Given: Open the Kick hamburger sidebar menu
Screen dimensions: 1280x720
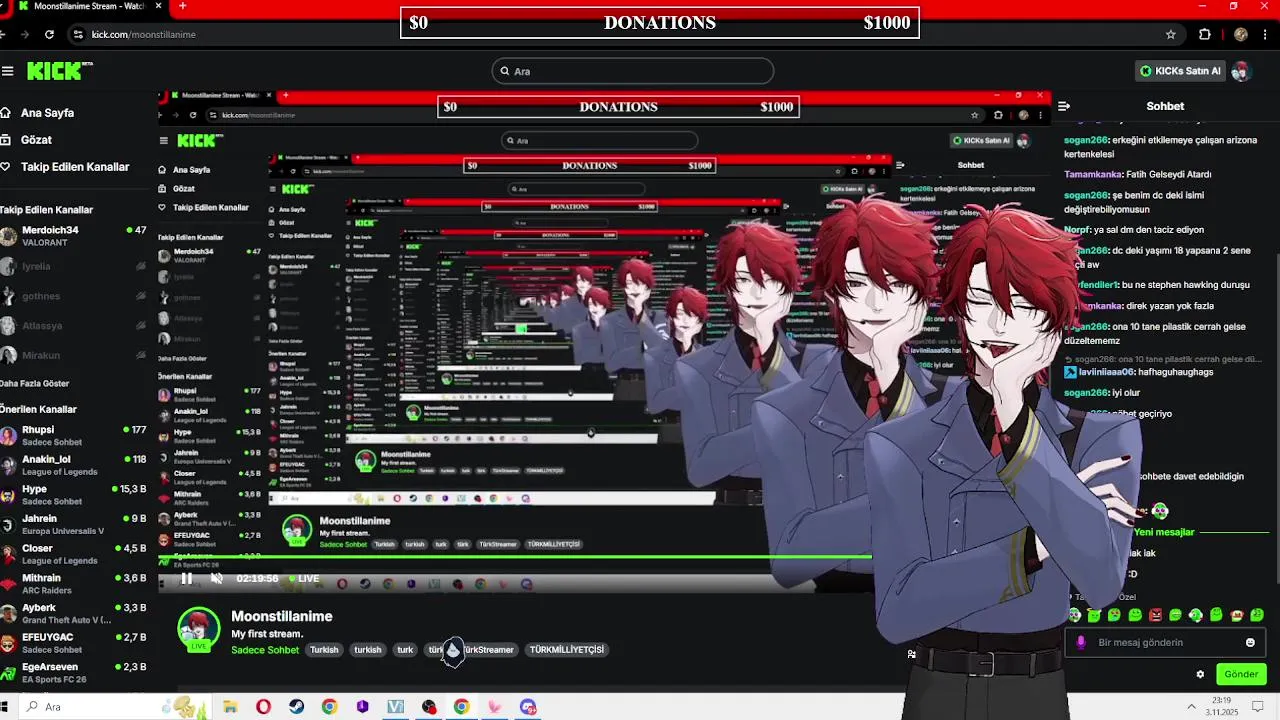Looking at the screenshot, I should point(8,71).
